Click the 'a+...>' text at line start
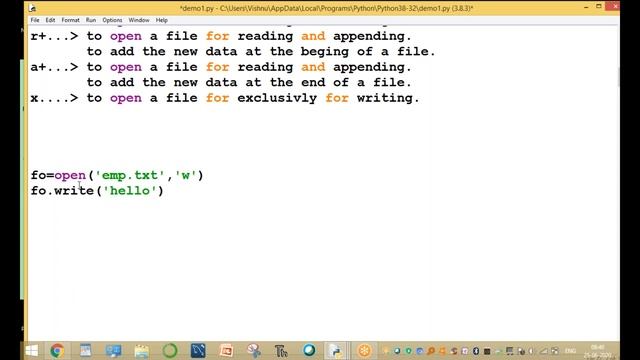Screen dimensions: 640x360 click(54, 67)
